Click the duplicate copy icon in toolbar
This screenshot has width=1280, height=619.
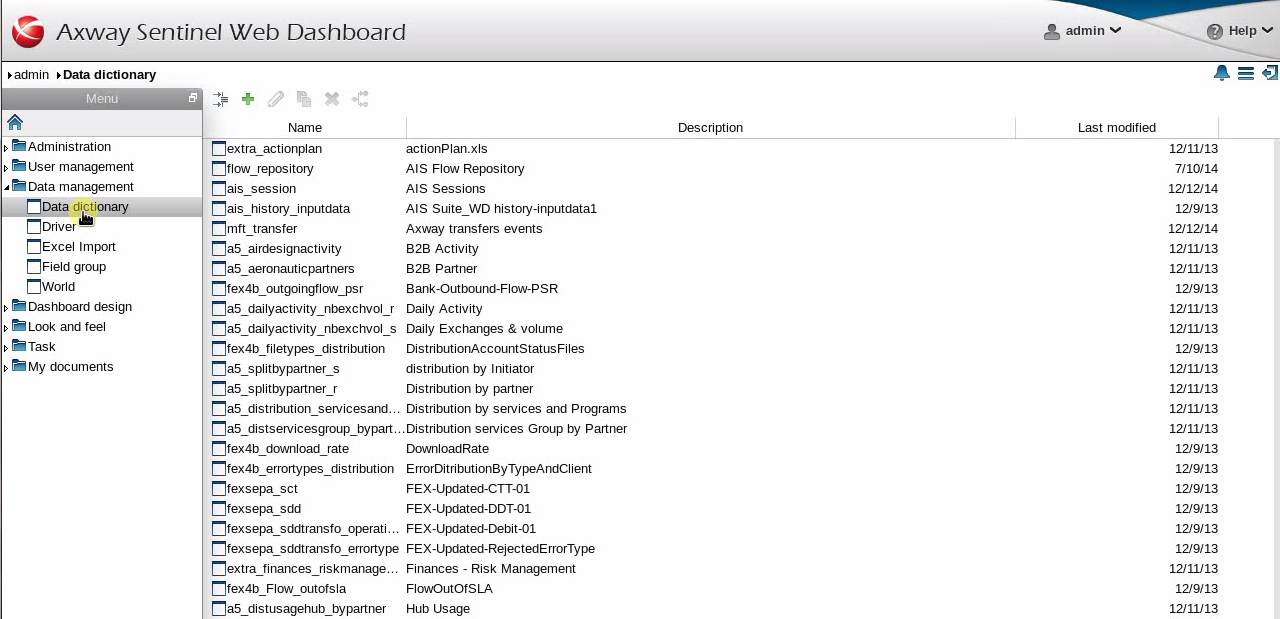pos(304,99)
